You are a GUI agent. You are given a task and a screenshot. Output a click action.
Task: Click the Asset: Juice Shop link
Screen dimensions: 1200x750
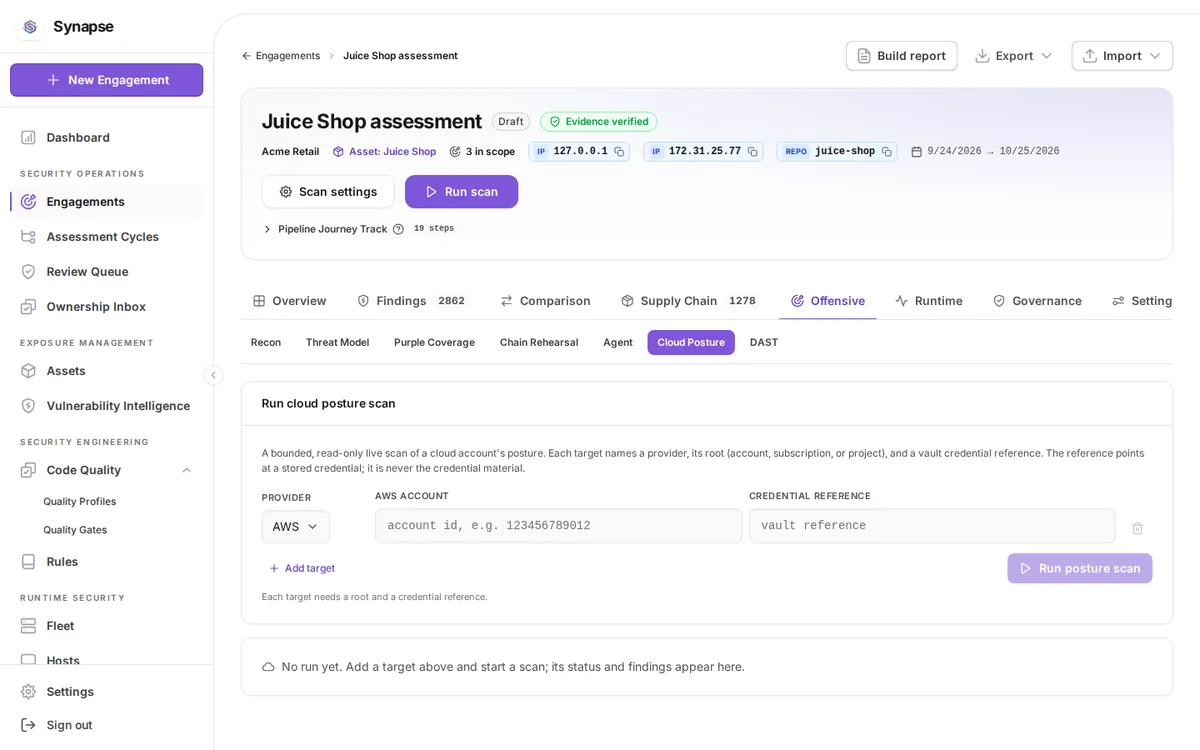pyautogui.click(x=392, y=152)
